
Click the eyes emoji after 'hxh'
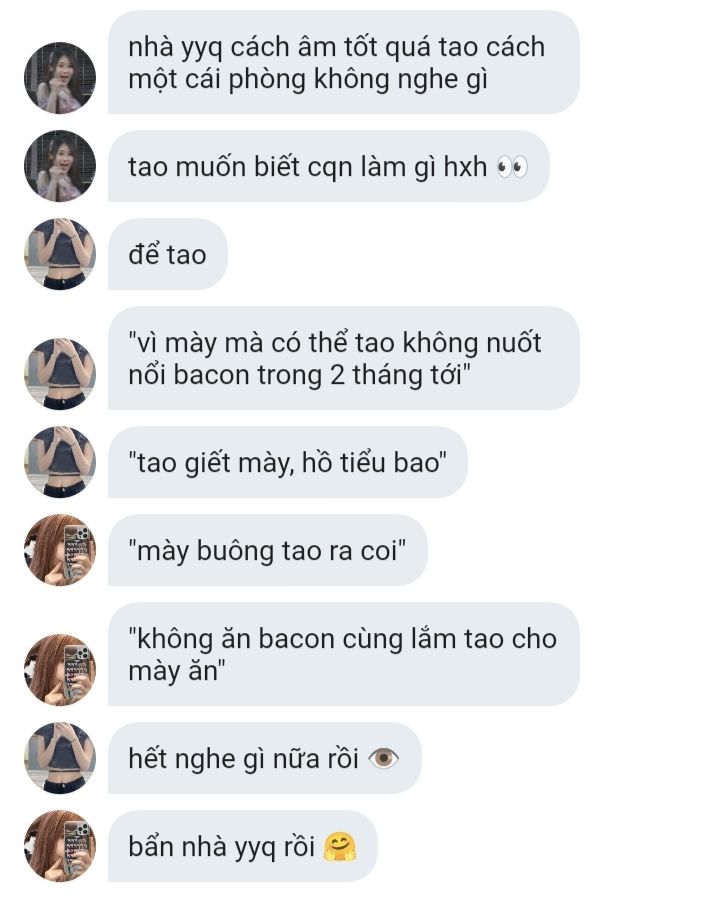coord(512,168)
